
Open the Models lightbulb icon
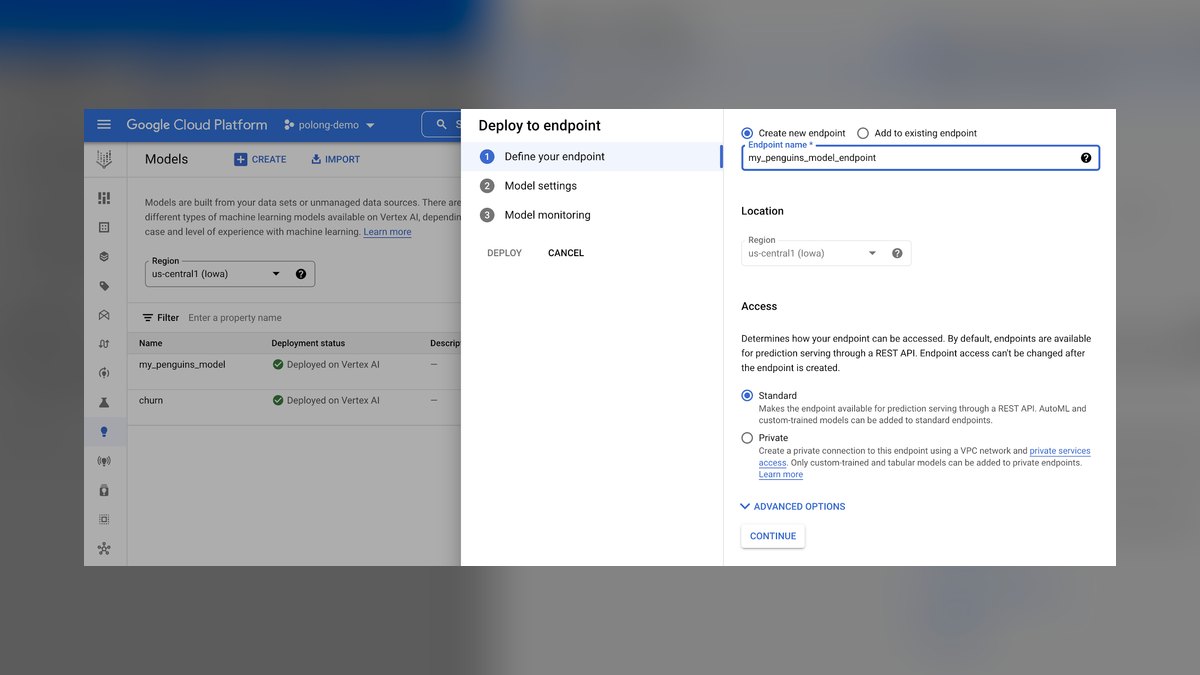pyautogui.click(x=104, y=432)
